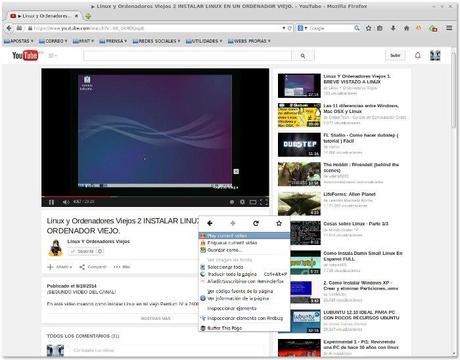460x360 pixels.
Task: Open video player settings gear
Action: pos(242,202)
